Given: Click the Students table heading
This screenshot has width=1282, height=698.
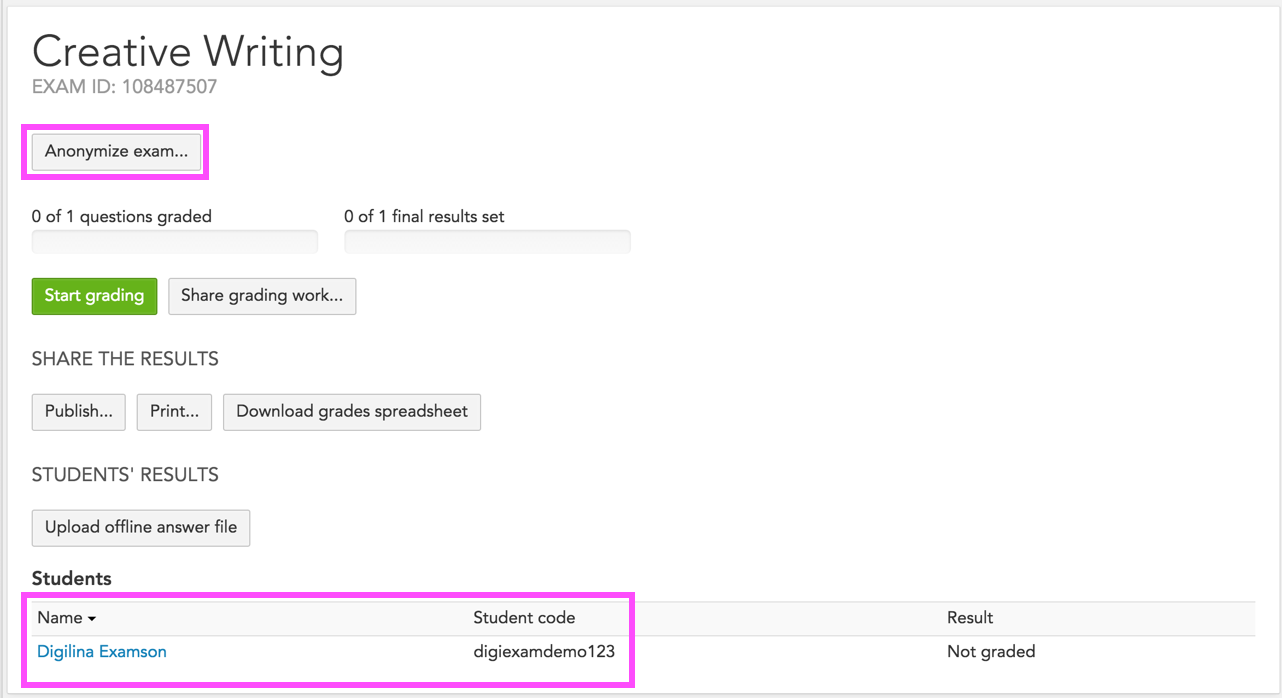Looking at the screenshot, I should click(x=71, y=579).
